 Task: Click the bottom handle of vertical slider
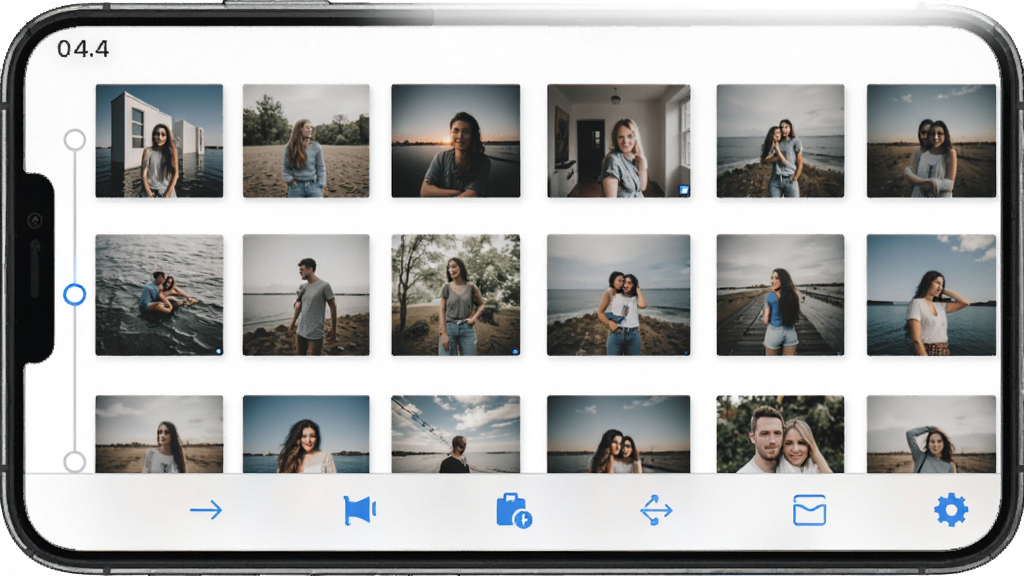point(75,462)
